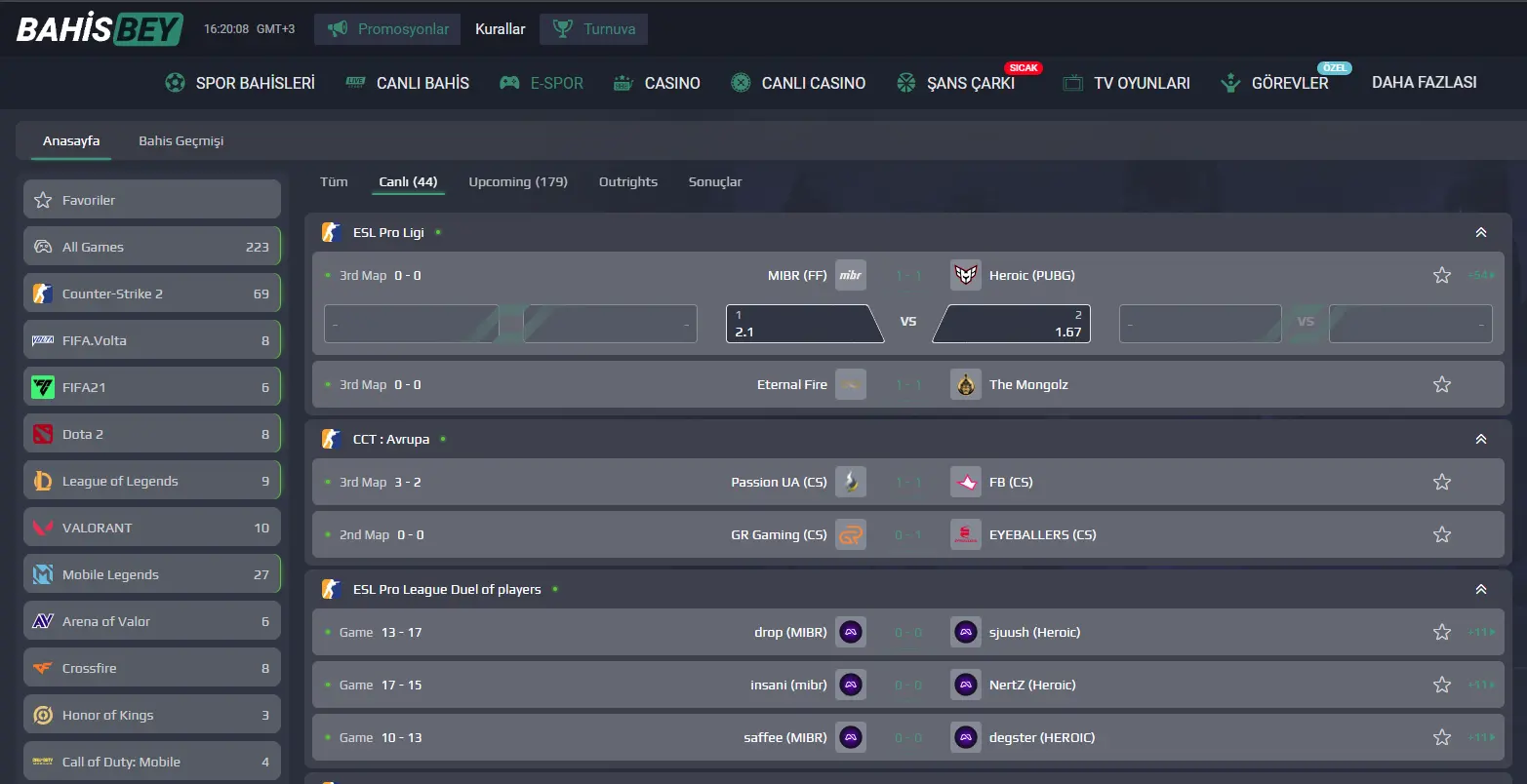Click the BahisBey logo
This screenshot has width=1527, height=784.
[x=100, y=29]
